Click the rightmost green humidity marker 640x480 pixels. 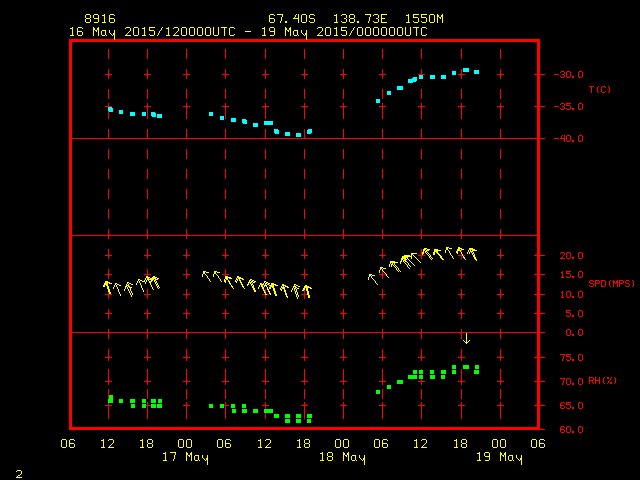point(476,369)
